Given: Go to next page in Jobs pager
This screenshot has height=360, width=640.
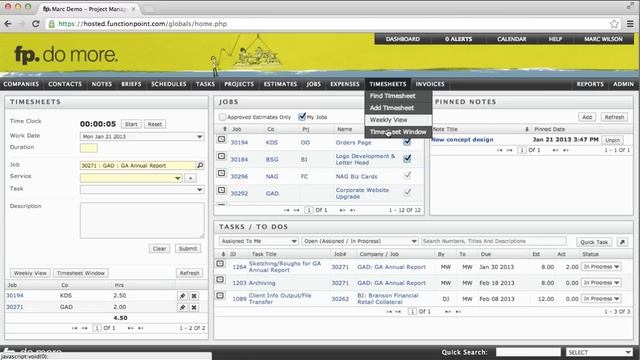Looking at the screenshot, I should point(342,210).
